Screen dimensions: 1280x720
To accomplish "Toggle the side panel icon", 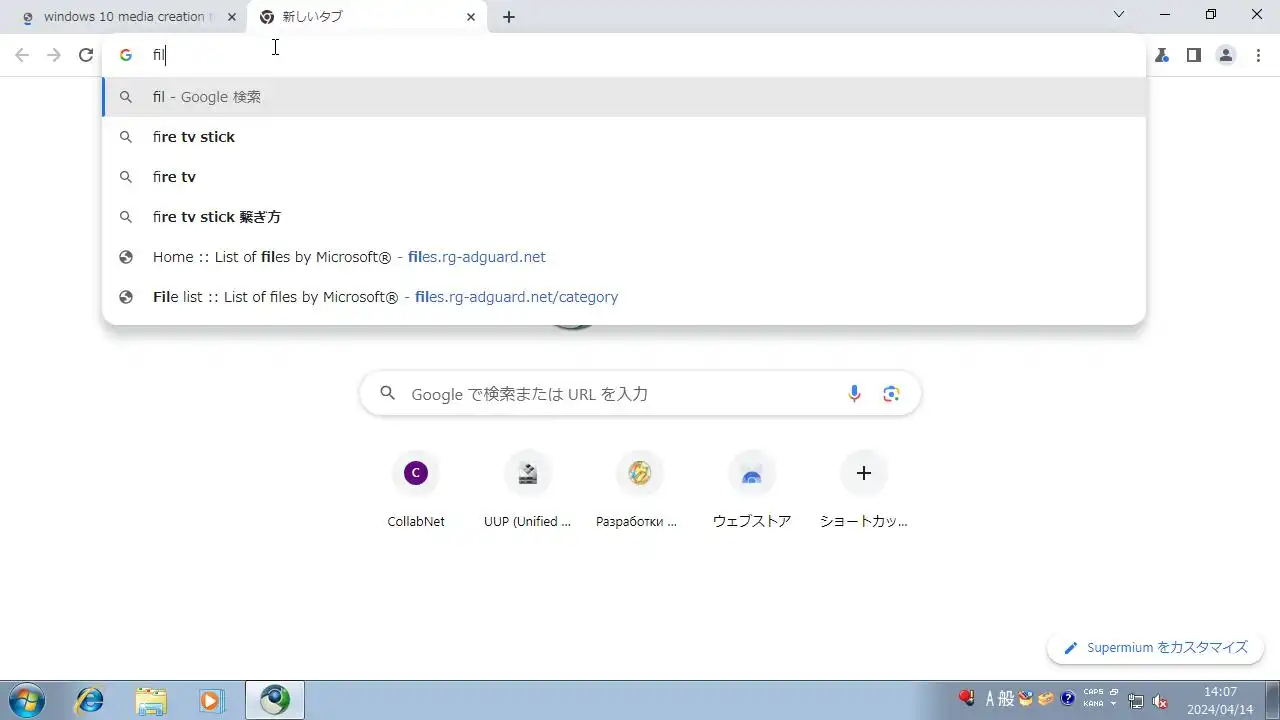I will (x=1193, y=55).
